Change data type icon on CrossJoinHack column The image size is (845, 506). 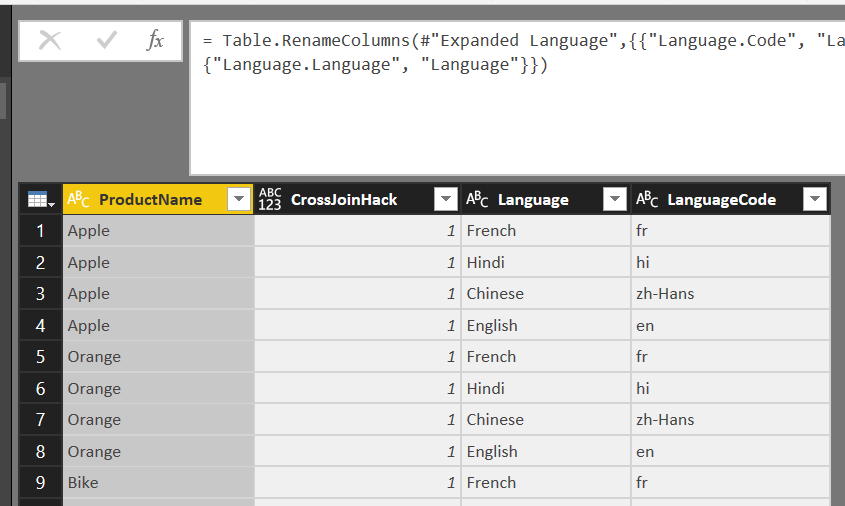tap(270, 199)
